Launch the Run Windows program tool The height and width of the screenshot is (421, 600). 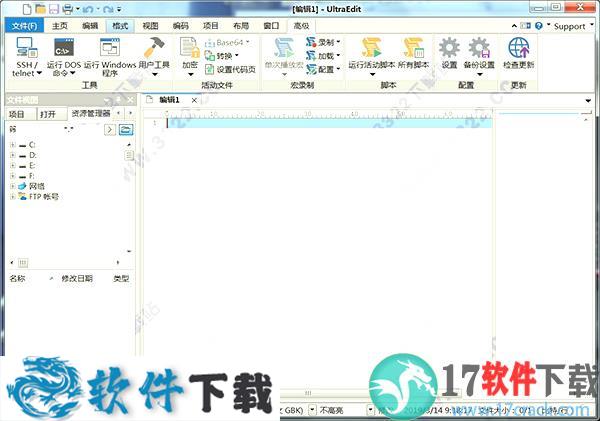(110, 50)
